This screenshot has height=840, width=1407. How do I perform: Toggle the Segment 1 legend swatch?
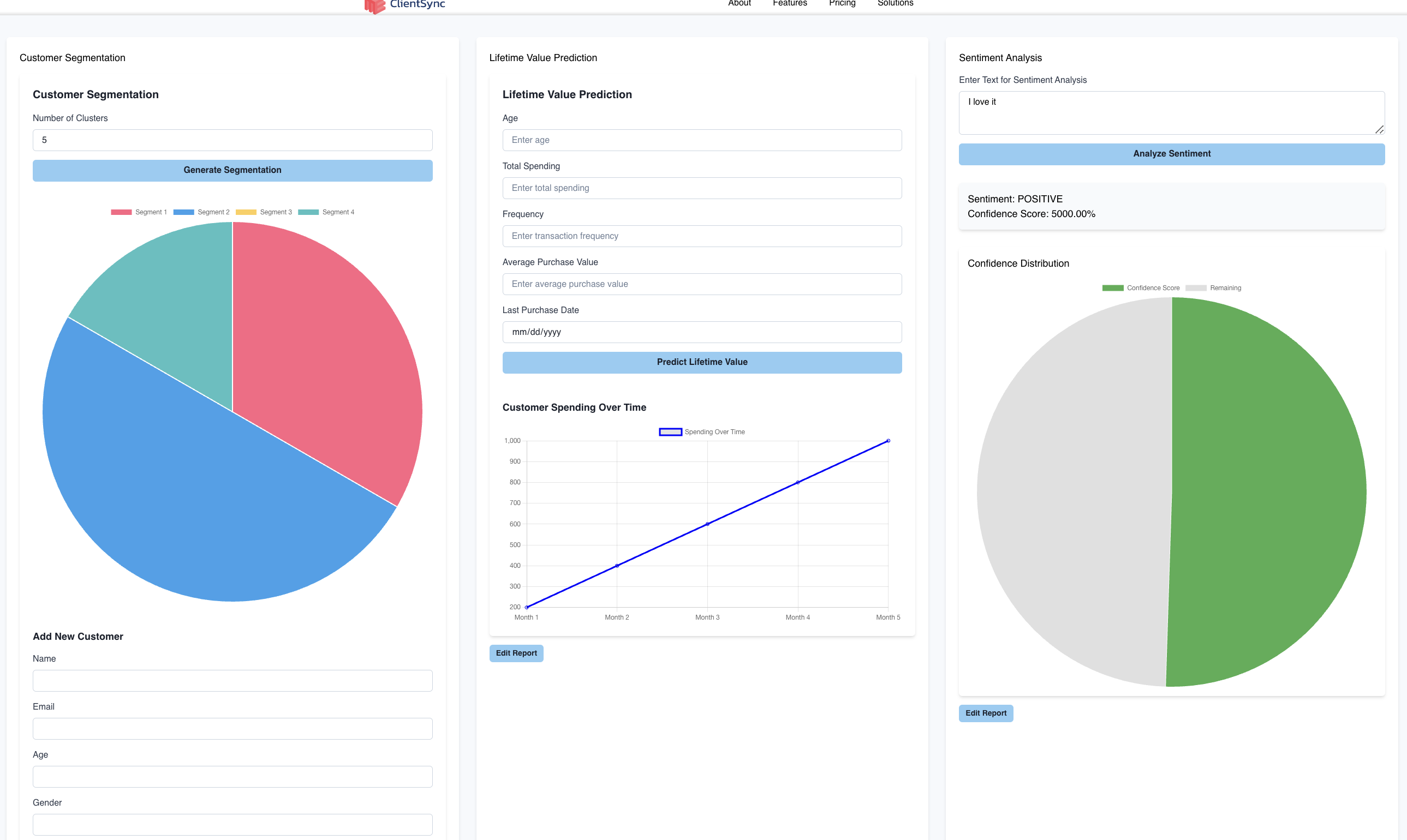121,212
